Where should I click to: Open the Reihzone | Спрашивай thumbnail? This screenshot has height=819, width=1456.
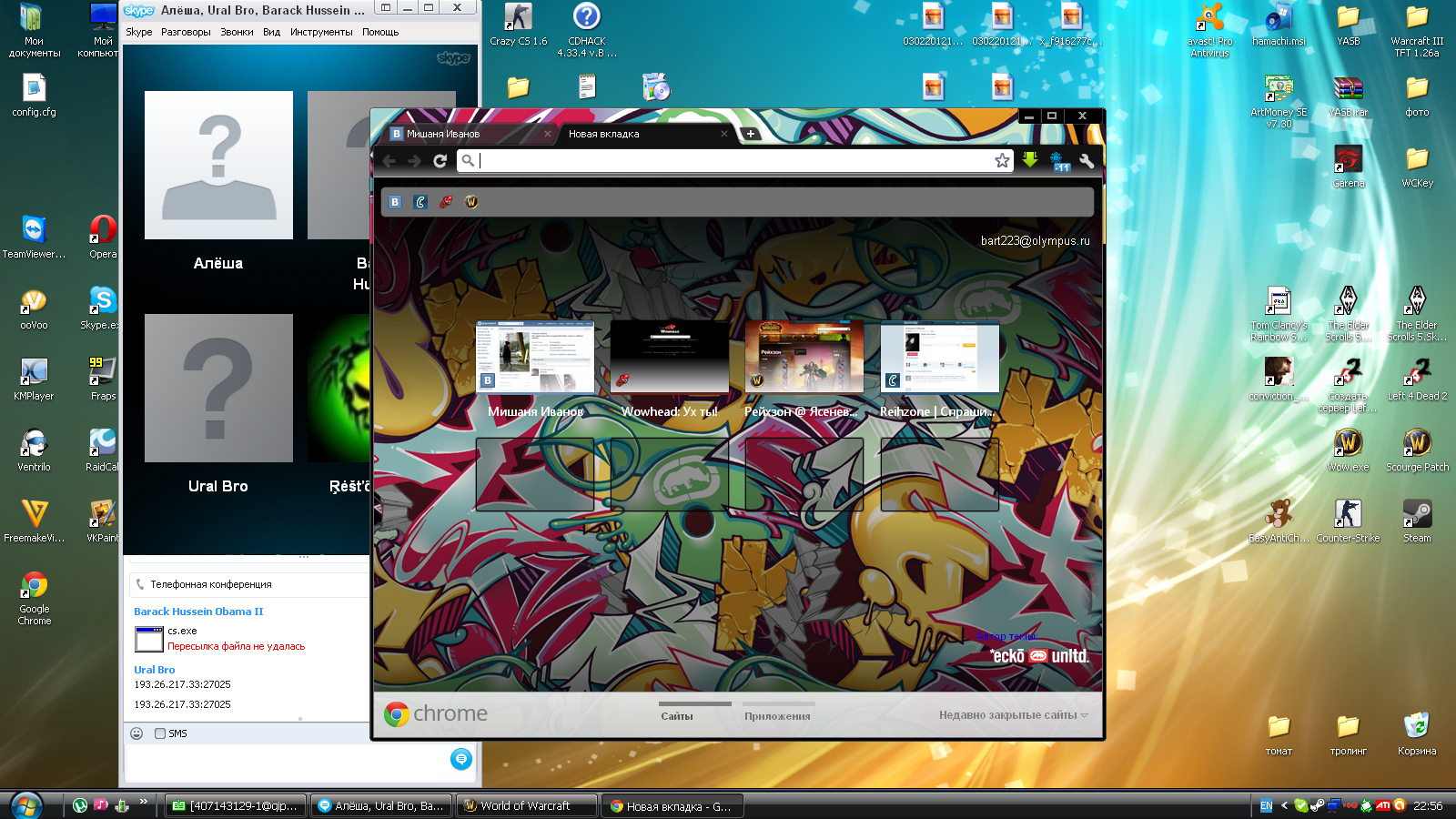pyautogui.click(x=939, y=357)
